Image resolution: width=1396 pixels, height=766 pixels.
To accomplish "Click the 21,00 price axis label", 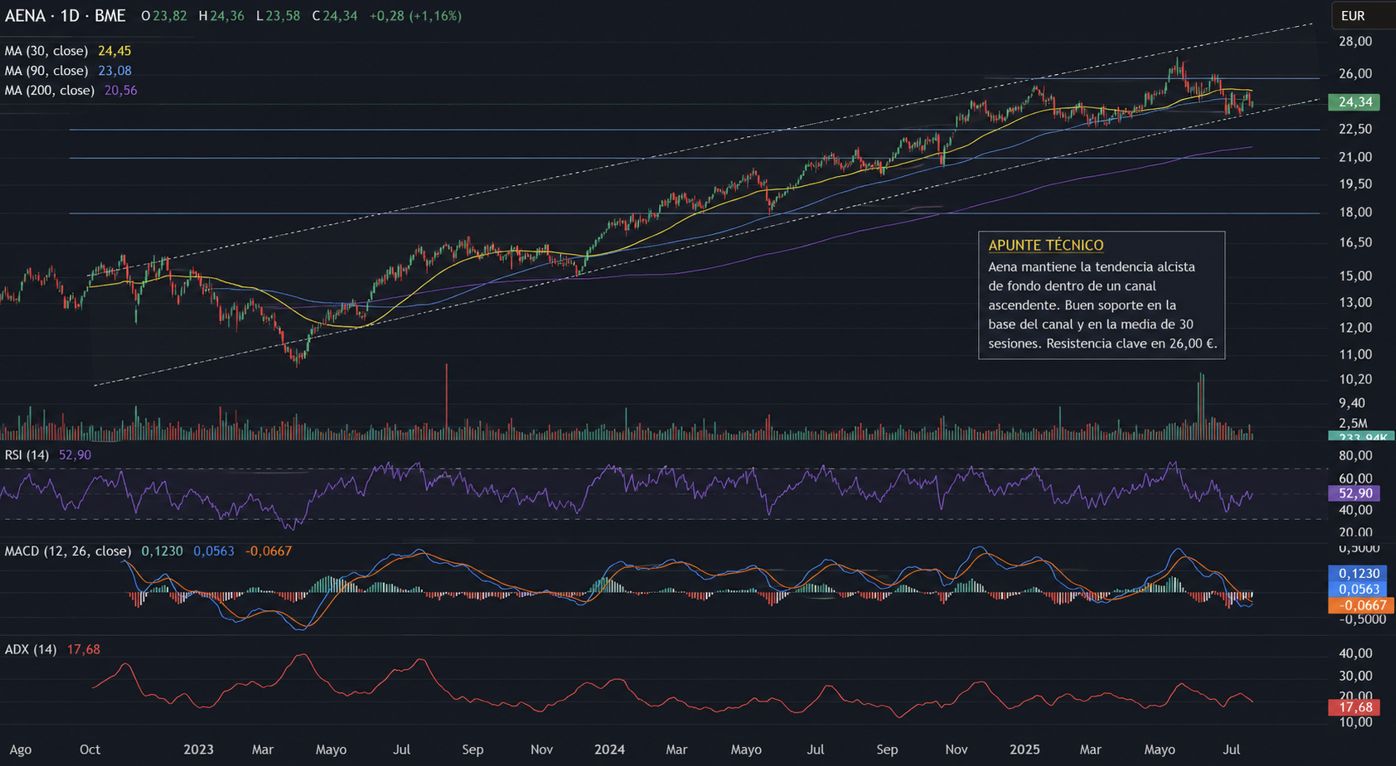I will coord(1355,158).
